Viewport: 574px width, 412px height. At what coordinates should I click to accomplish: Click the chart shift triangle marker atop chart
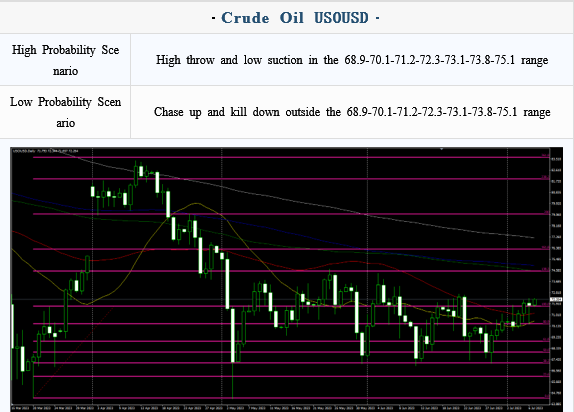(442, 149)
